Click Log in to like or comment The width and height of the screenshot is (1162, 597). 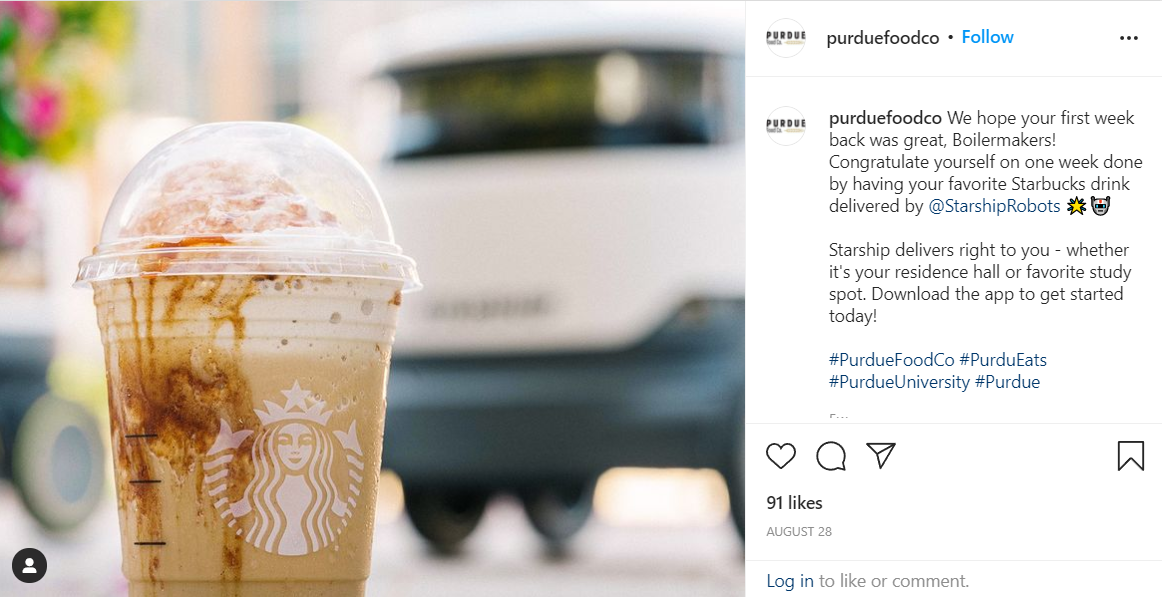[x=790, y=581]
